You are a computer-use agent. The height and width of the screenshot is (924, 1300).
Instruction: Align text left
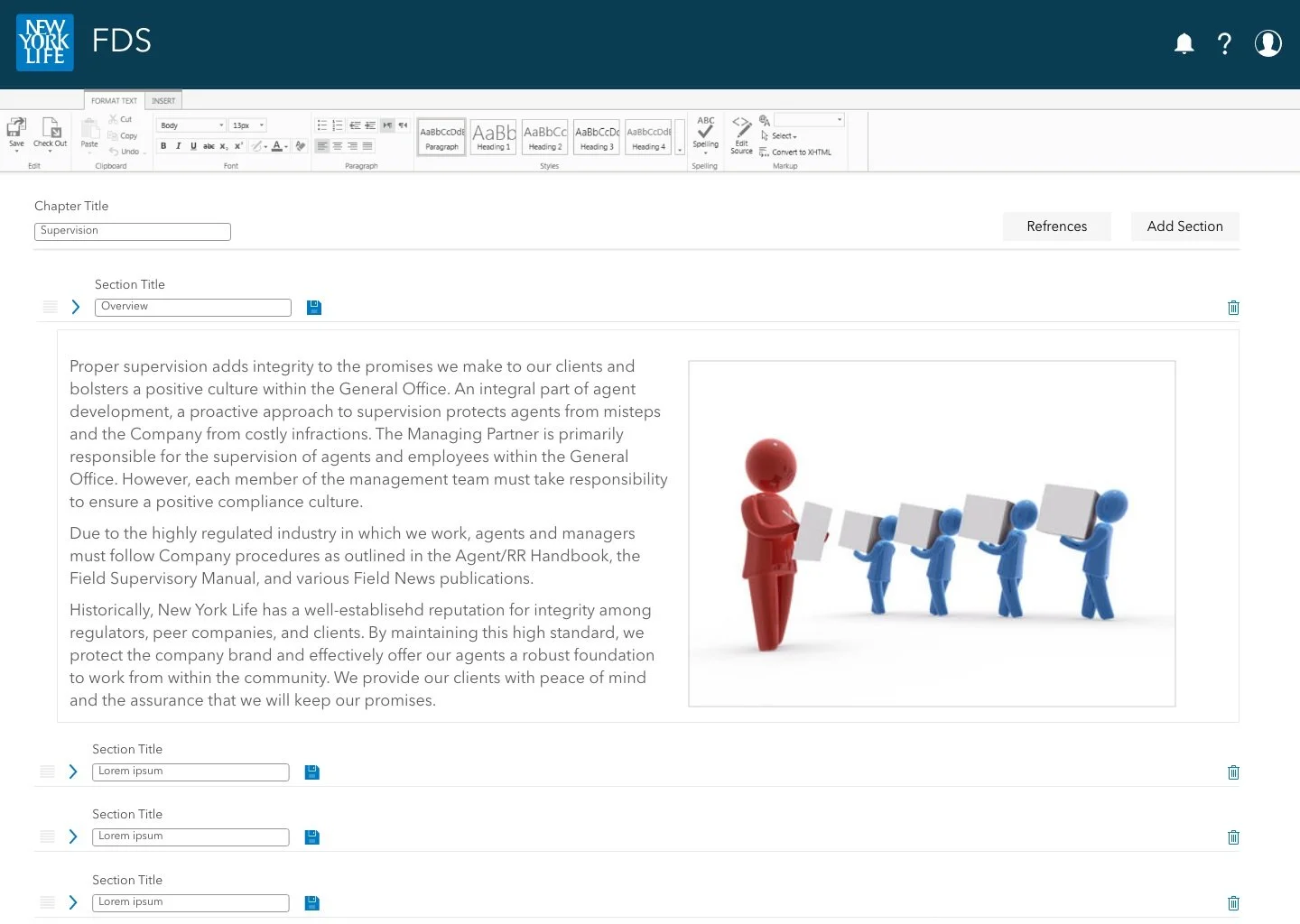coord(322,146)
